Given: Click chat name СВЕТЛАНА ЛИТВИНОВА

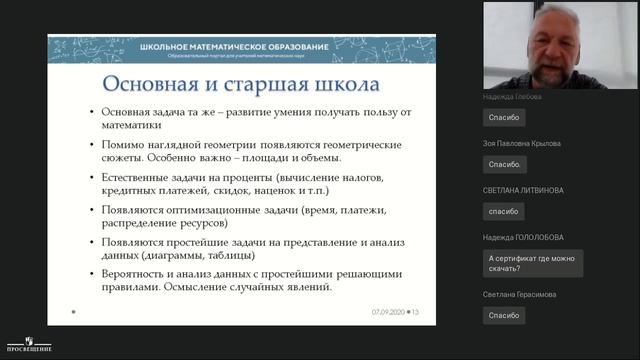Looking at the screenshot, I should pos(523,191).
